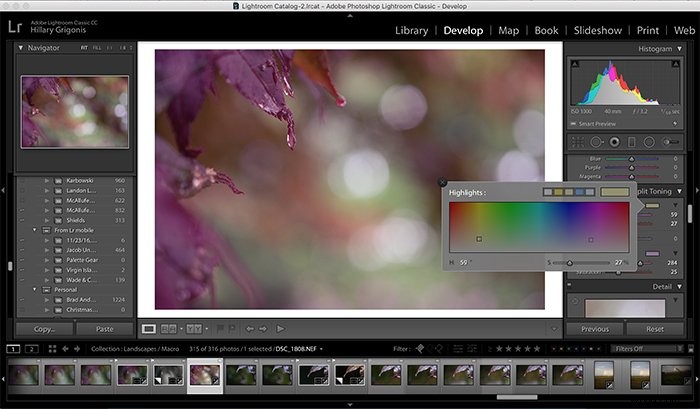Viewport: 700px width, 409px height.
Task: Collapse top panel with top-edge arrow
Action: [x=350, y=16]
